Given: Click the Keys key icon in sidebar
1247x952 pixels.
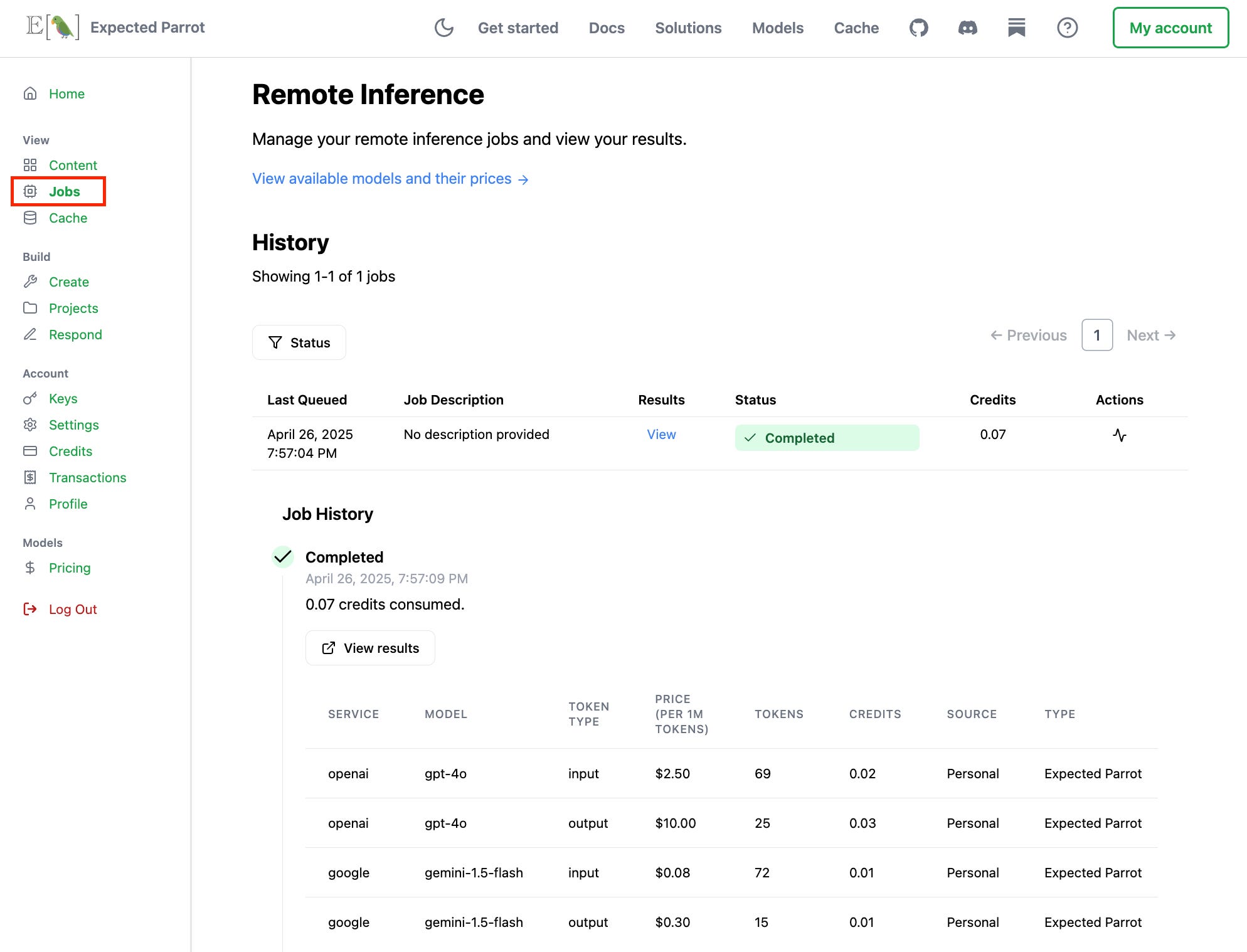Looking at the screenshot, I should coord(30,399).
